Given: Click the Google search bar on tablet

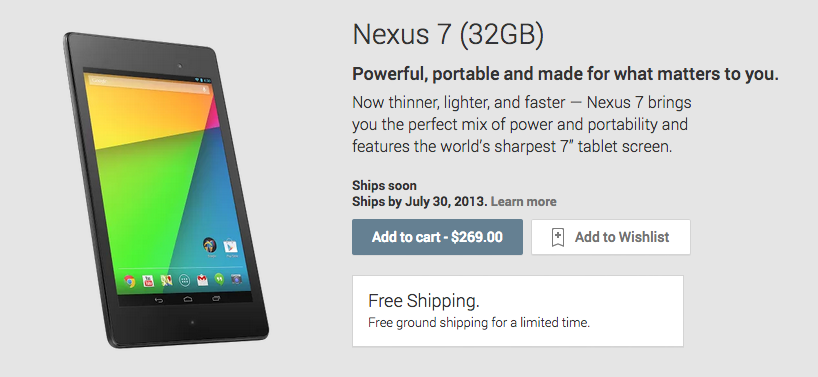Looking at the screenshot, I should pos(150,85).
